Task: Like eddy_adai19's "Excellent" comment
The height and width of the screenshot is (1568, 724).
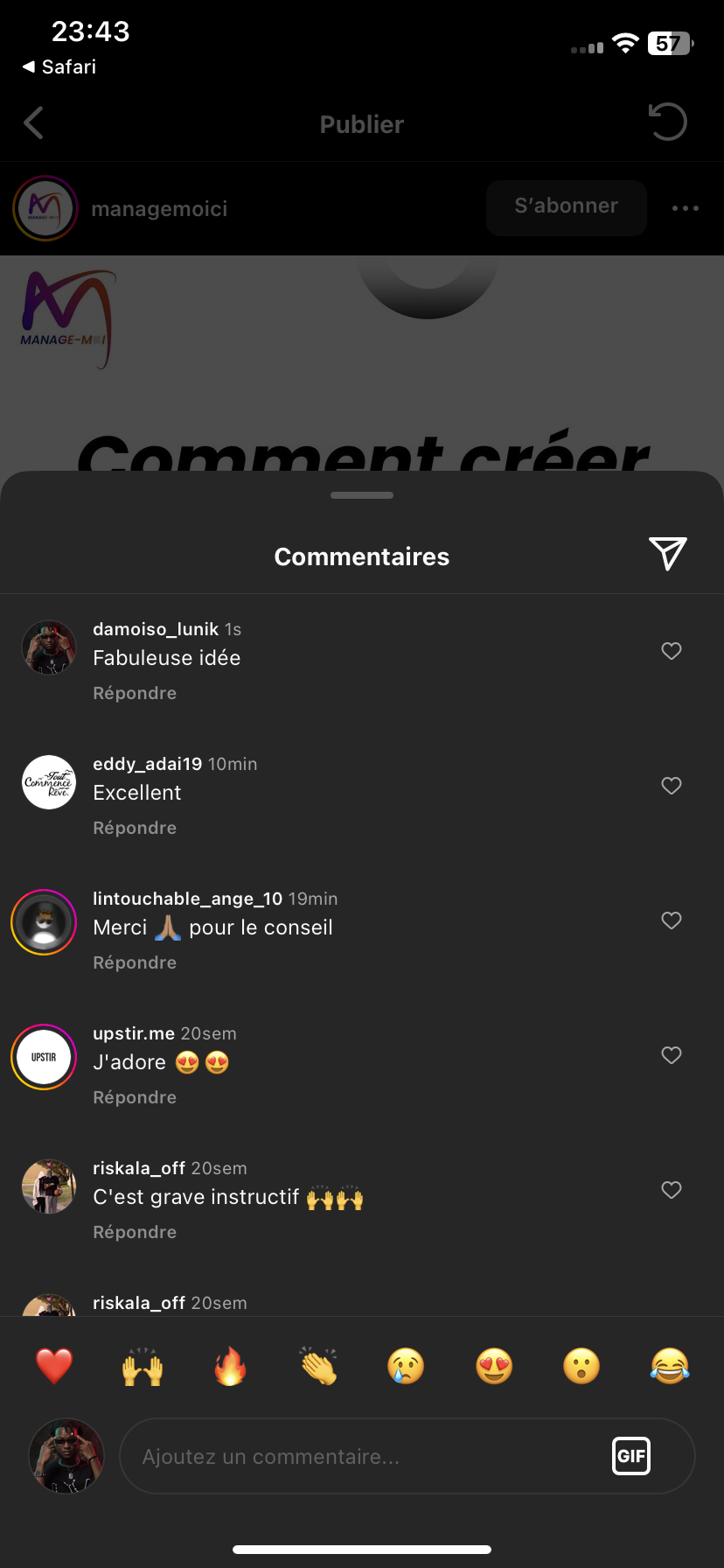Action: [672, 786]
